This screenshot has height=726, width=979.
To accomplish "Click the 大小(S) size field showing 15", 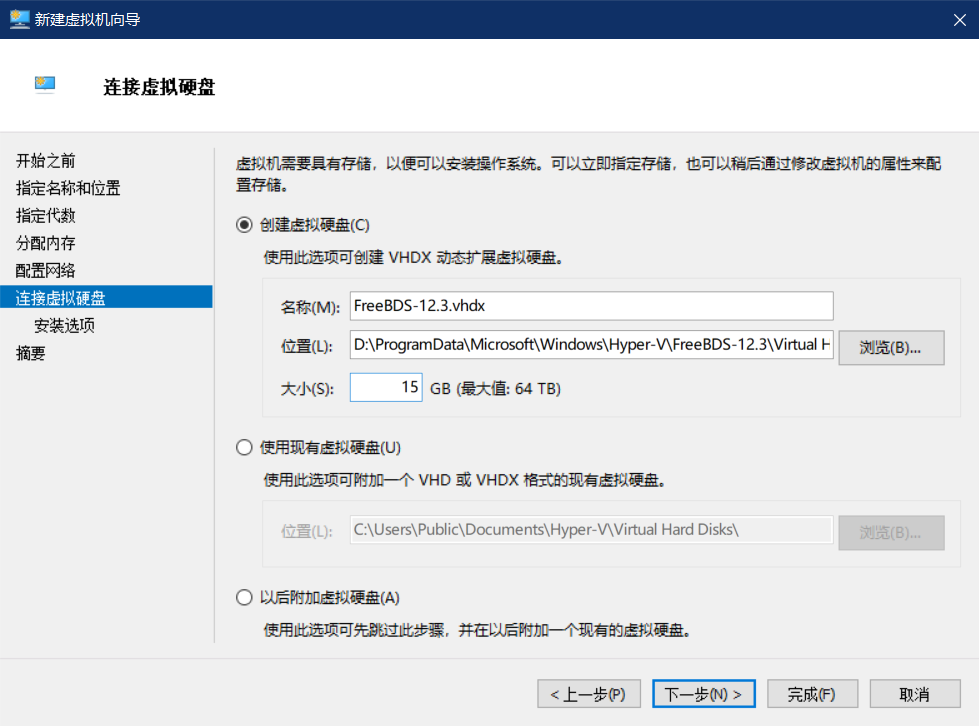I will click(386, 387).
